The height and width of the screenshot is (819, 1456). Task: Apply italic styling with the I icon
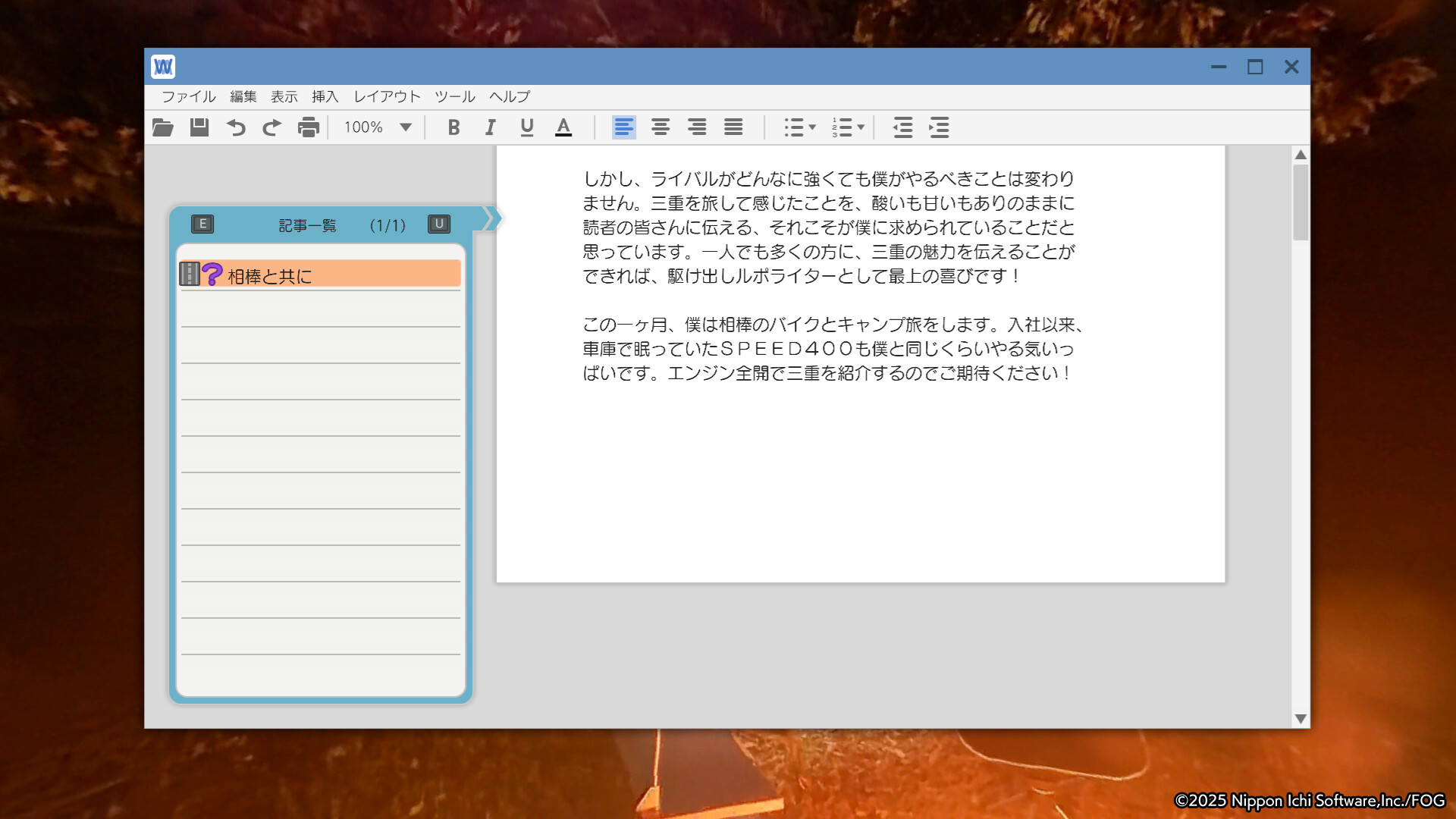[490, 127]
